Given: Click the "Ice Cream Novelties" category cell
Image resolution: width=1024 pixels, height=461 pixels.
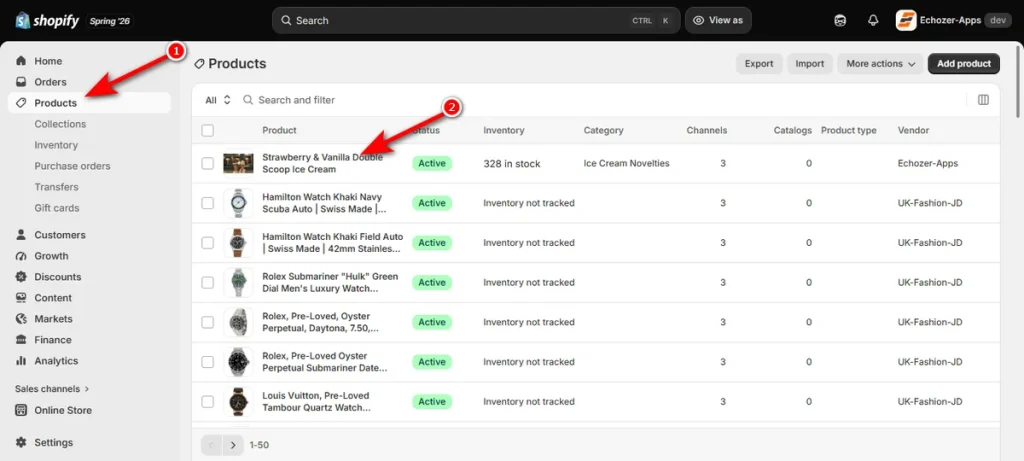Looking at the screenshot, I should (626, 163).
